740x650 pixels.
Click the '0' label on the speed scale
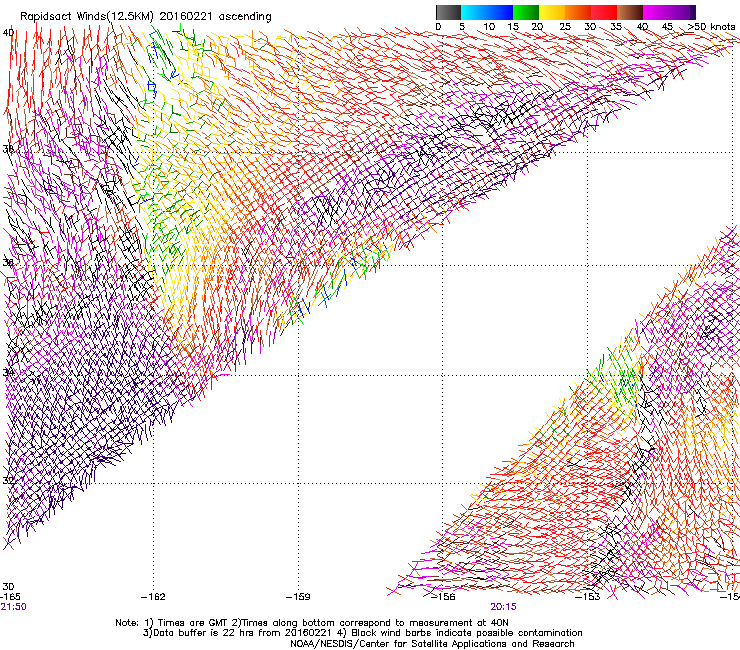click(x=438, y=27)
